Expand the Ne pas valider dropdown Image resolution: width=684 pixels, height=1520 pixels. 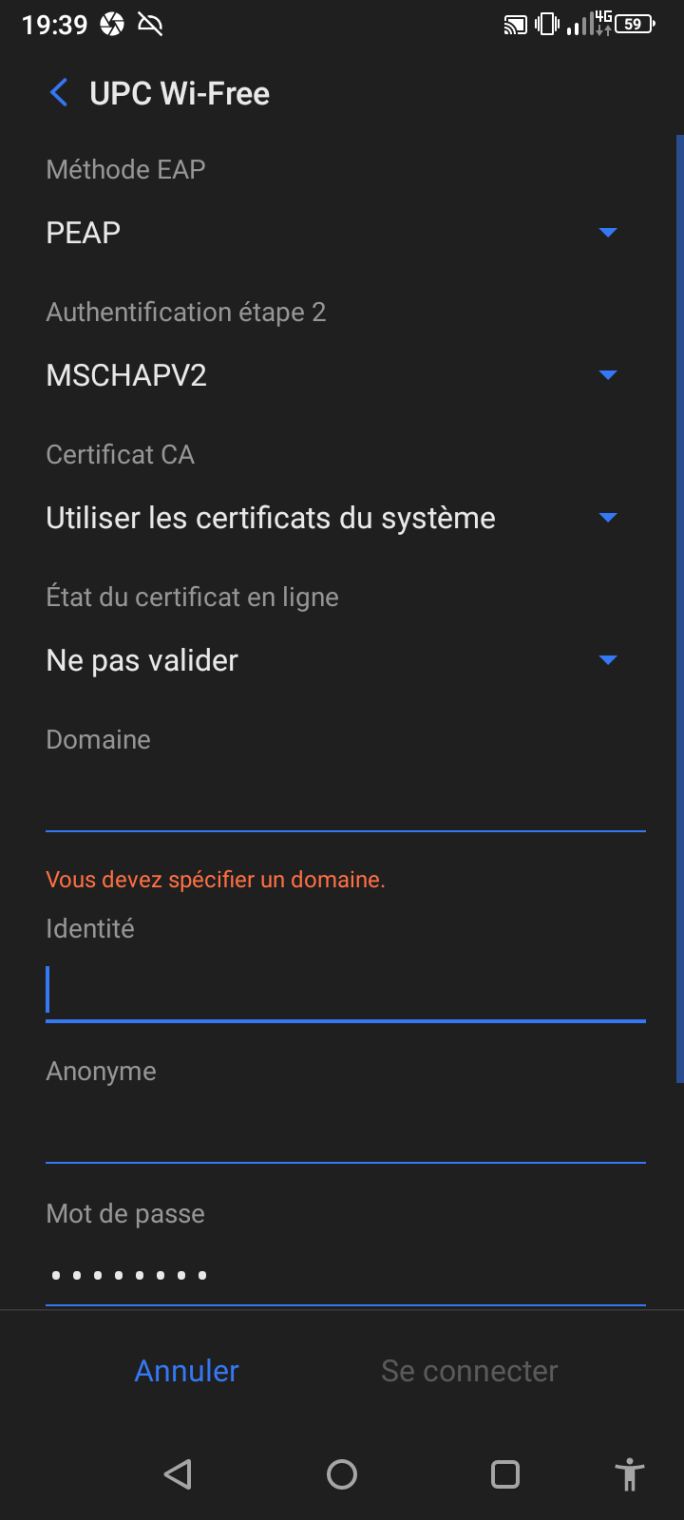click(x=330, y=661)
